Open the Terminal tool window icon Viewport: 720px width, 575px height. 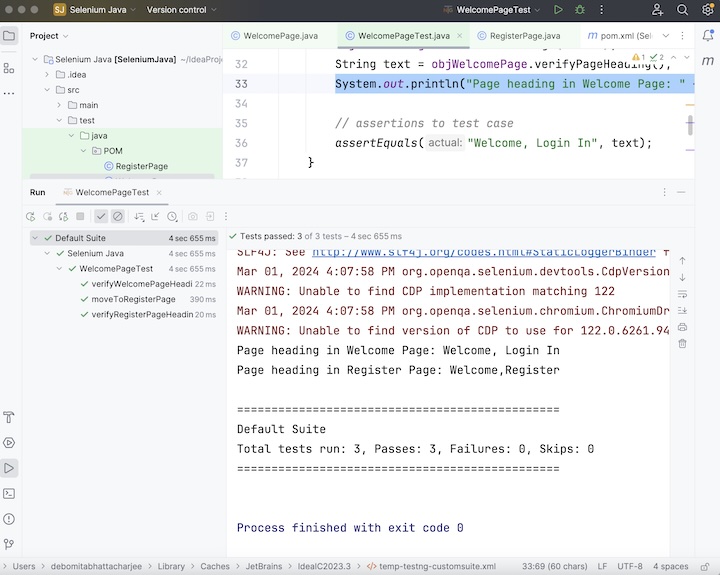9,494
